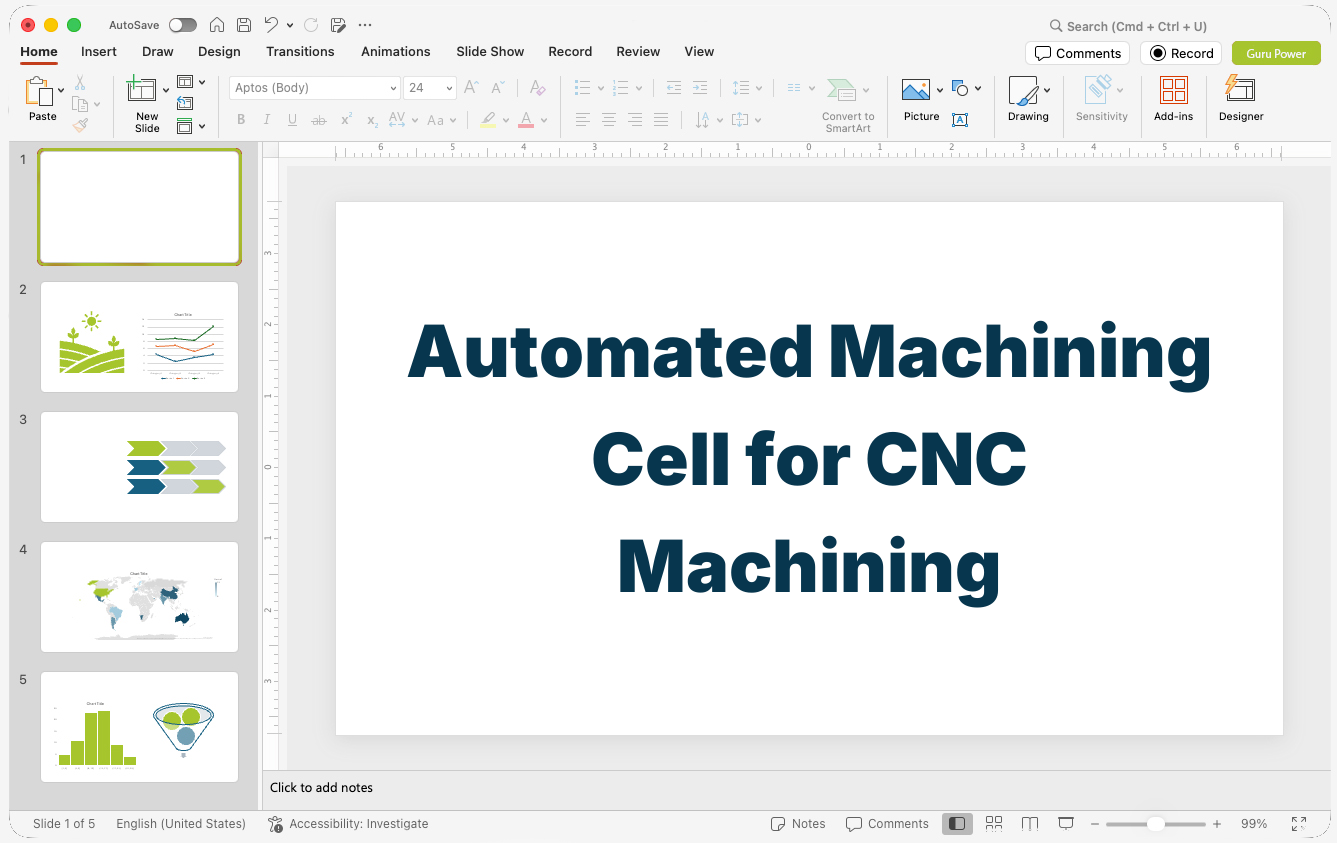Adjust the zoom slider
1337x843 pixels.
(1156, 824)
